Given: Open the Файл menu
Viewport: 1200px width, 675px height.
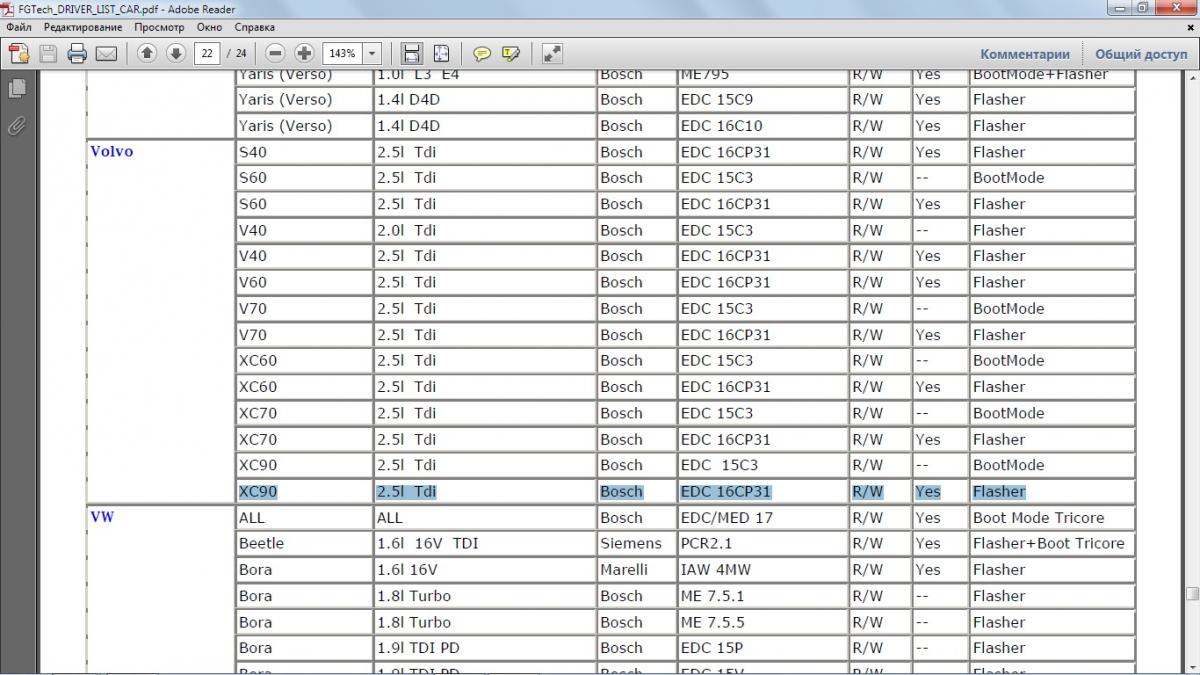Looking at the screenshot, I should coord(19,27).
